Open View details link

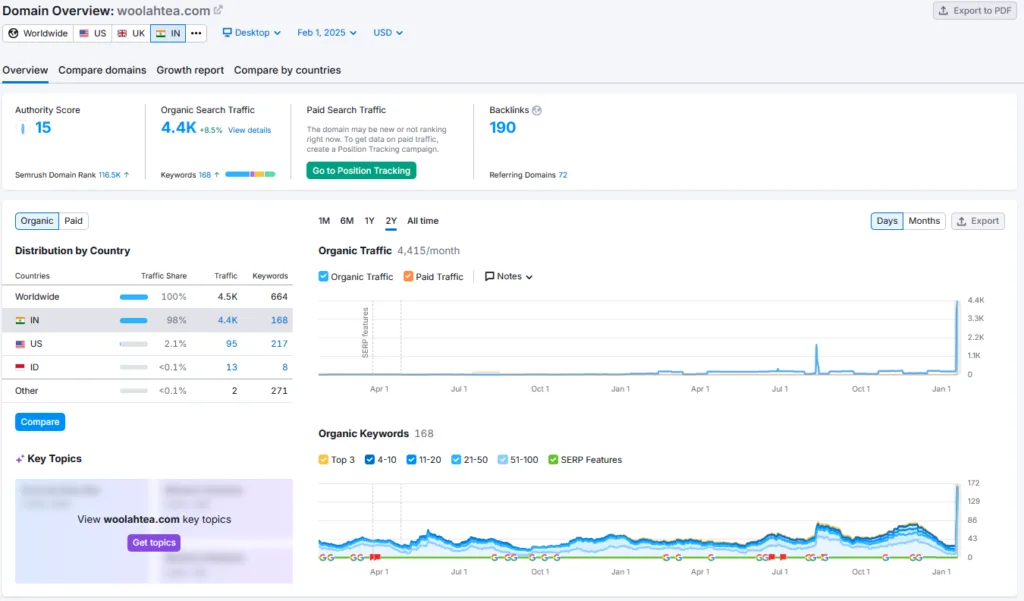point(249,130)
